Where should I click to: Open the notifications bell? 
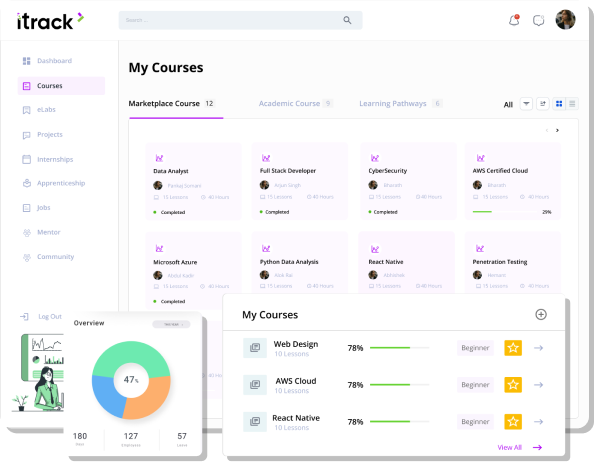click(x=514, y=20)
